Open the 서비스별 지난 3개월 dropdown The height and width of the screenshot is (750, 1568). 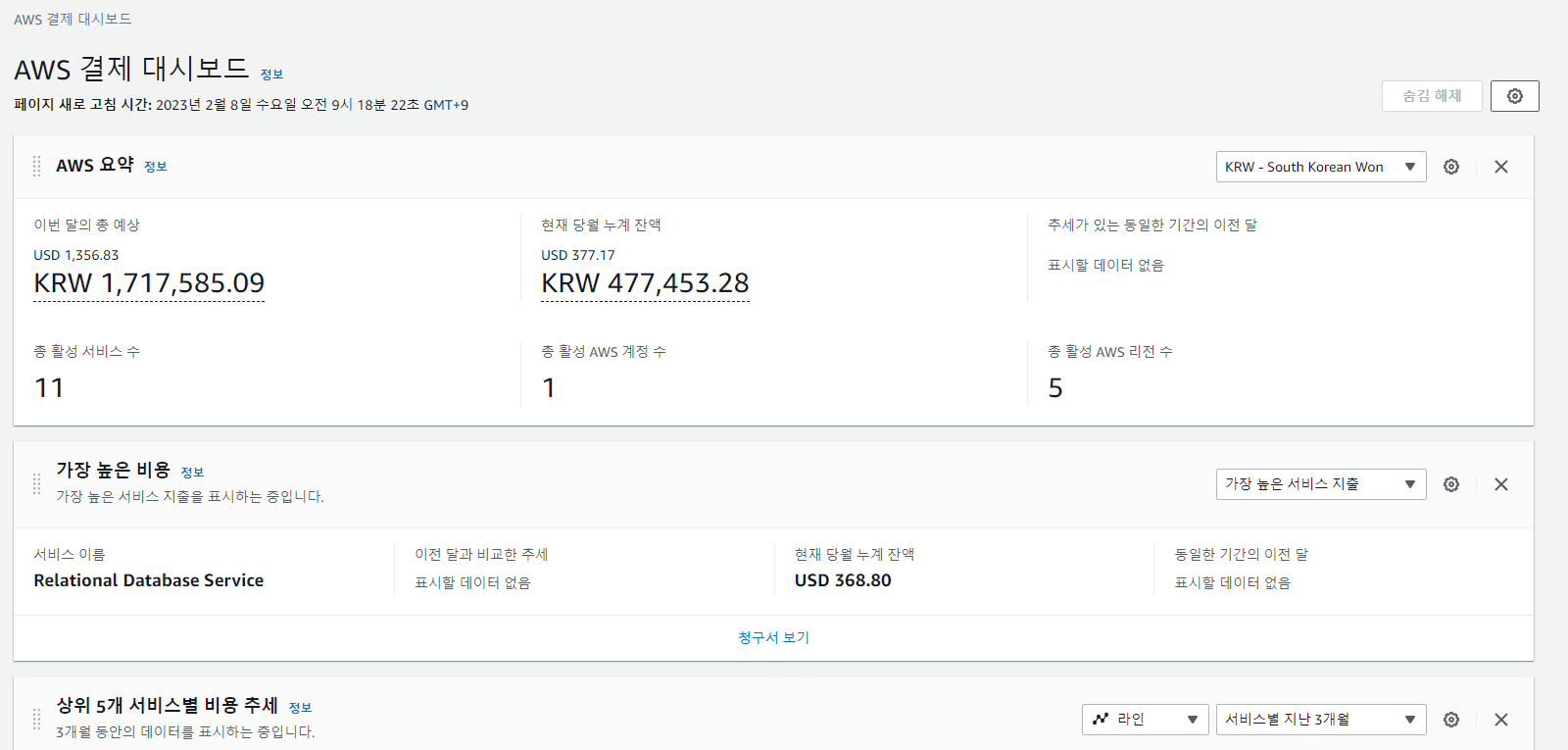1321,720
